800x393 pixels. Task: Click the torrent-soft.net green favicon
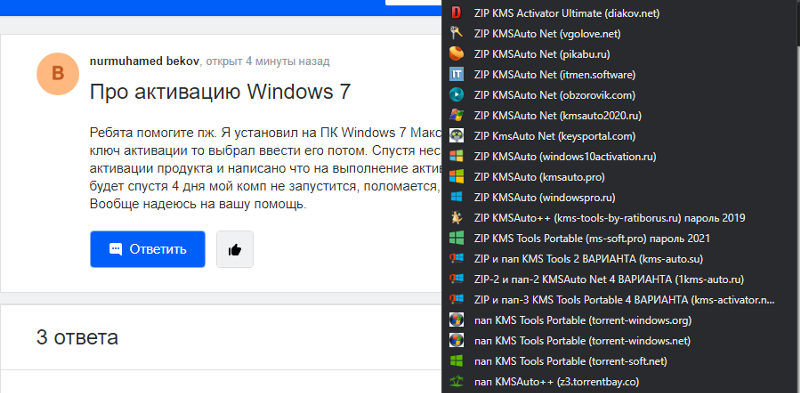point(456,361)
